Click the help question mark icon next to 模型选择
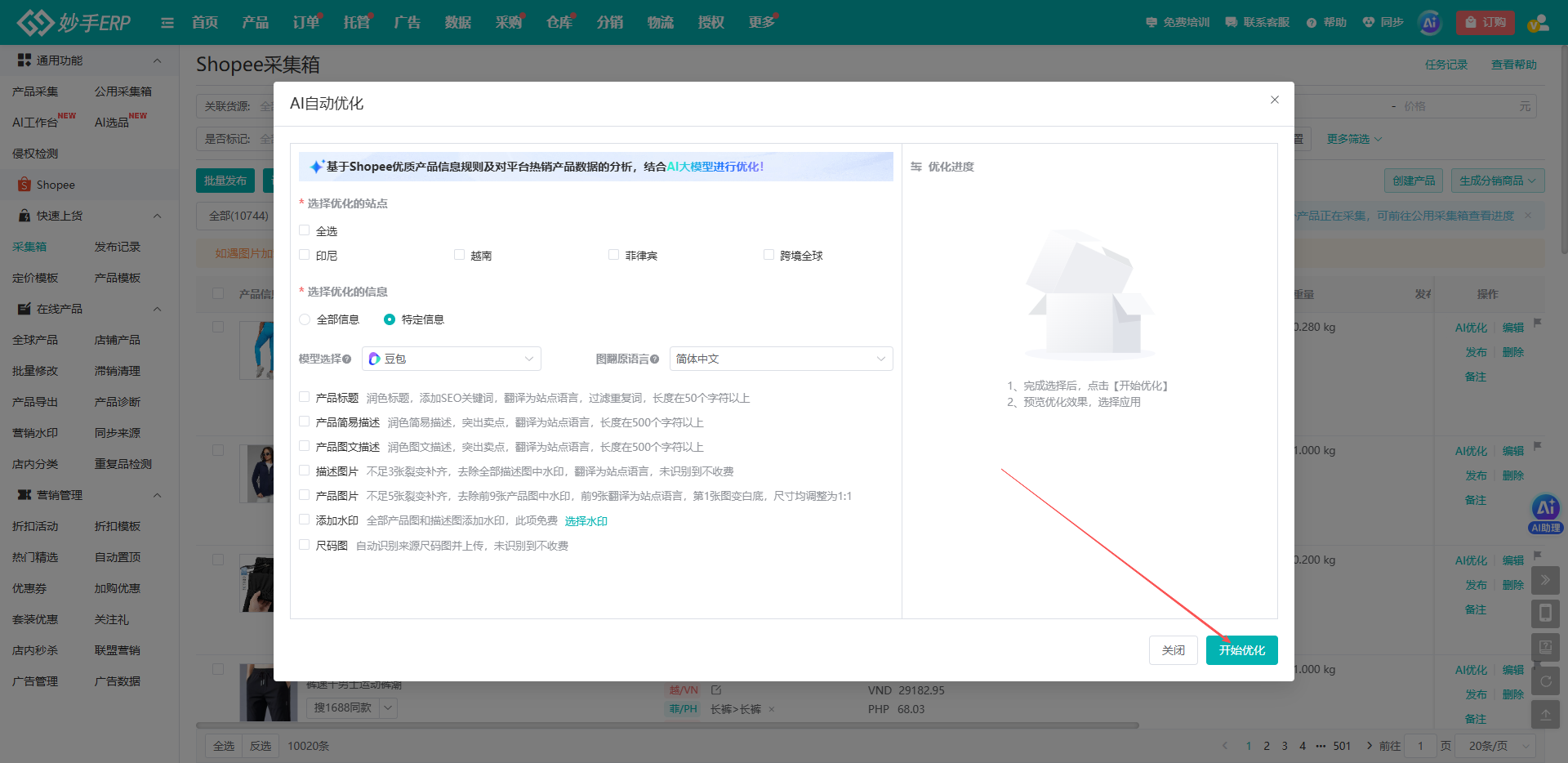1568x763 pixels. 347,359
